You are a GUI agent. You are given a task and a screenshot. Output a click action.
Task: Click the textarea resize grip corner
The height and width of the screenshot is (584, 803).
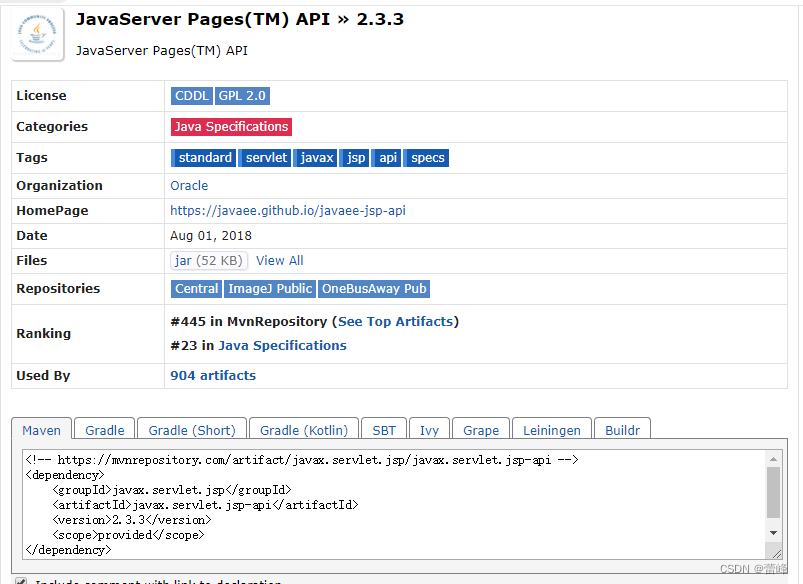point(776,554)
